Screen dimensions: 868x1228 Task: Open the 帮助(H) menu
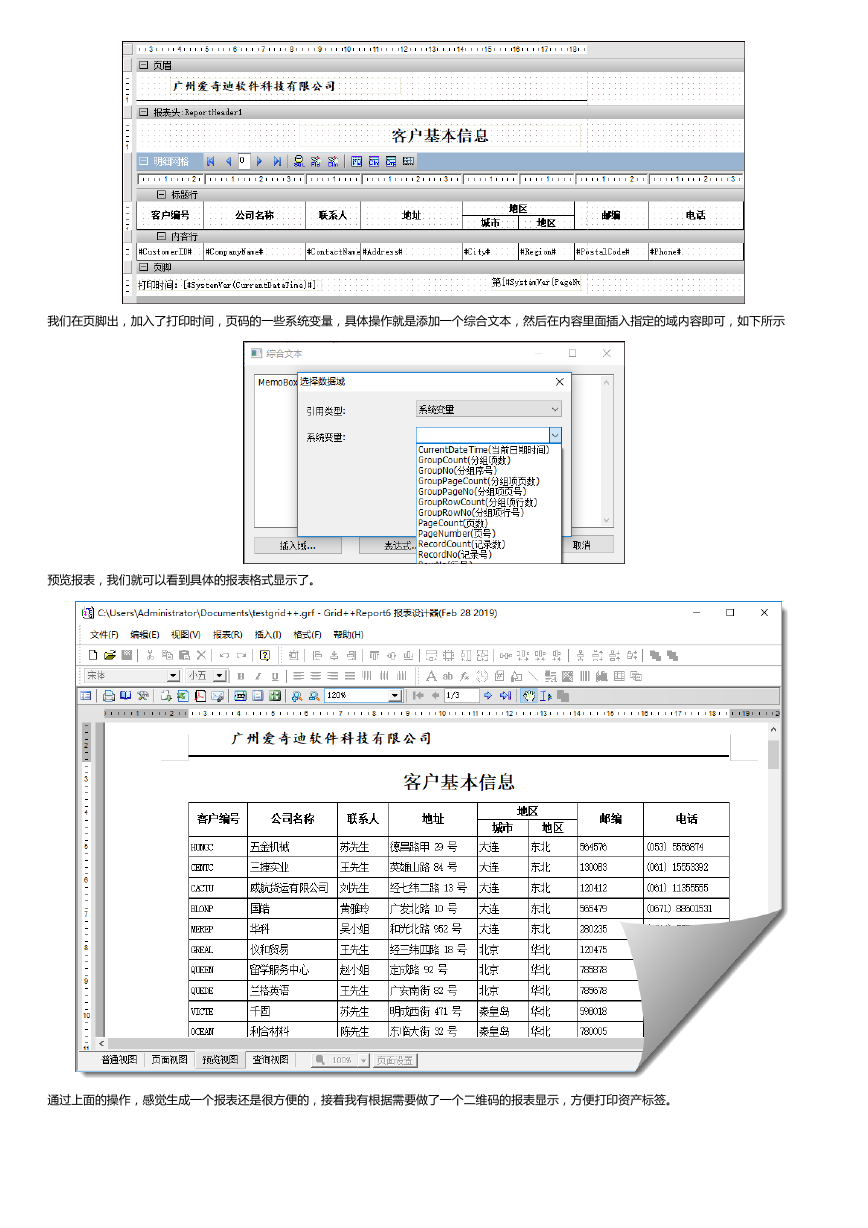click(348, 635)
